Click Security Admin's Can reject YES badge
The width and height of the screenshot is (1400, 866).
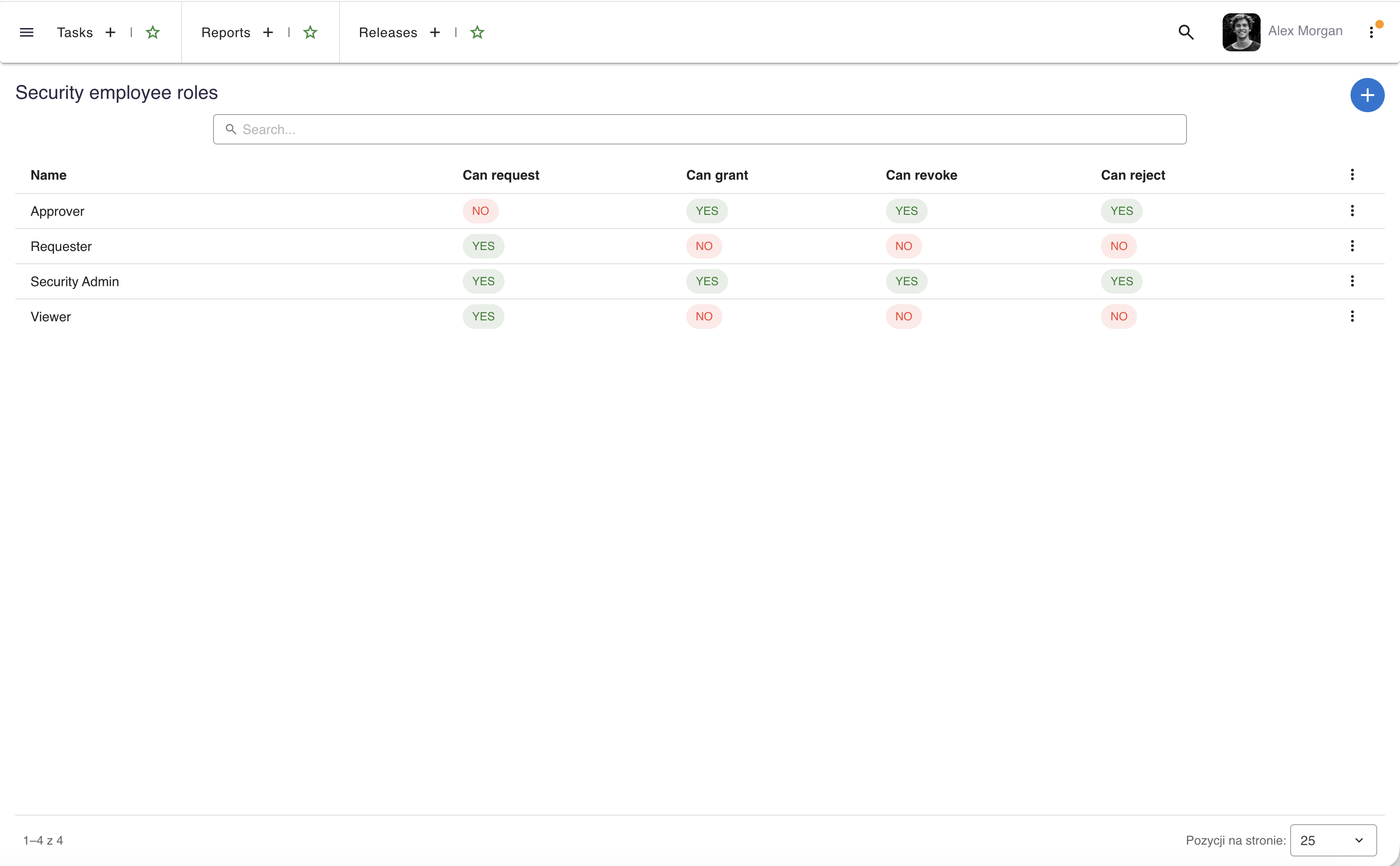[1121, 281]
